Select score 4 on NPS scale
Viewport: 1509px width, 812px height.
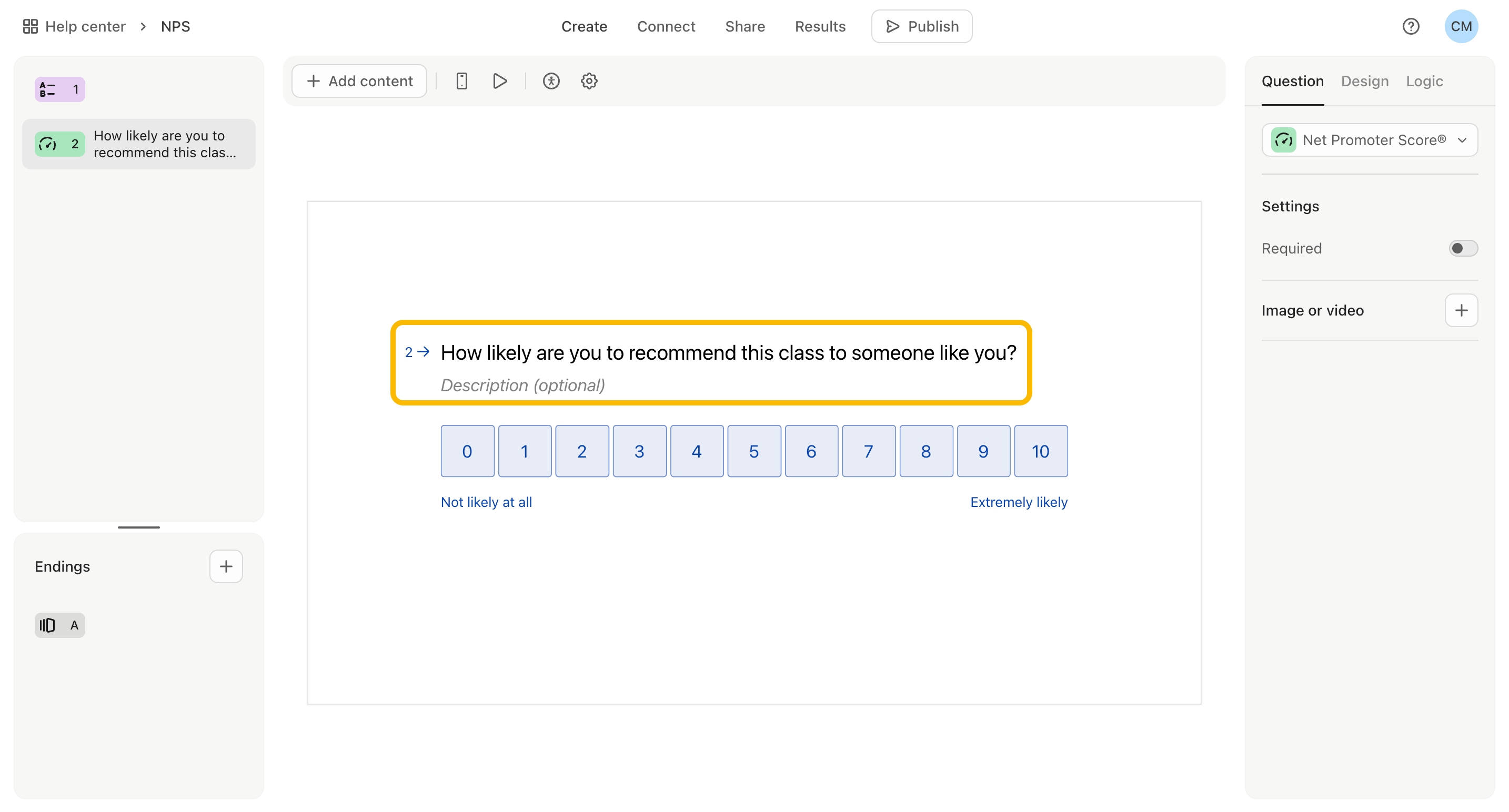click(697, 451)
